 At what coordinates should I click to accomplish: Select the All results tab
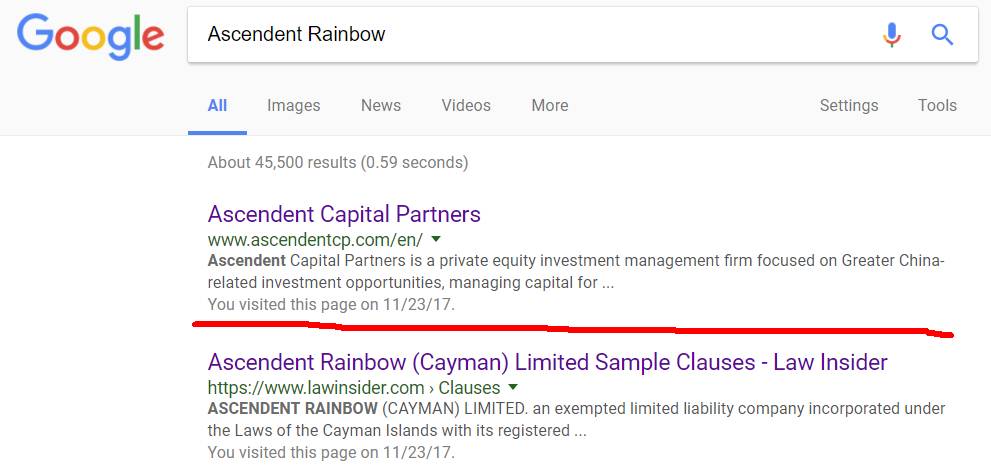(x=217, y=106)
